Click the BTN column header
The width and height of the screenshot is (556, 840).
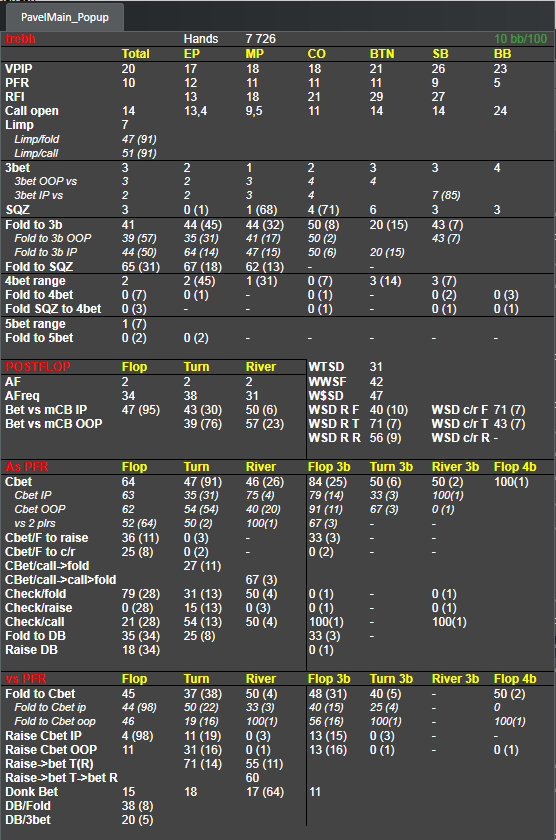(x=382, y=54)
